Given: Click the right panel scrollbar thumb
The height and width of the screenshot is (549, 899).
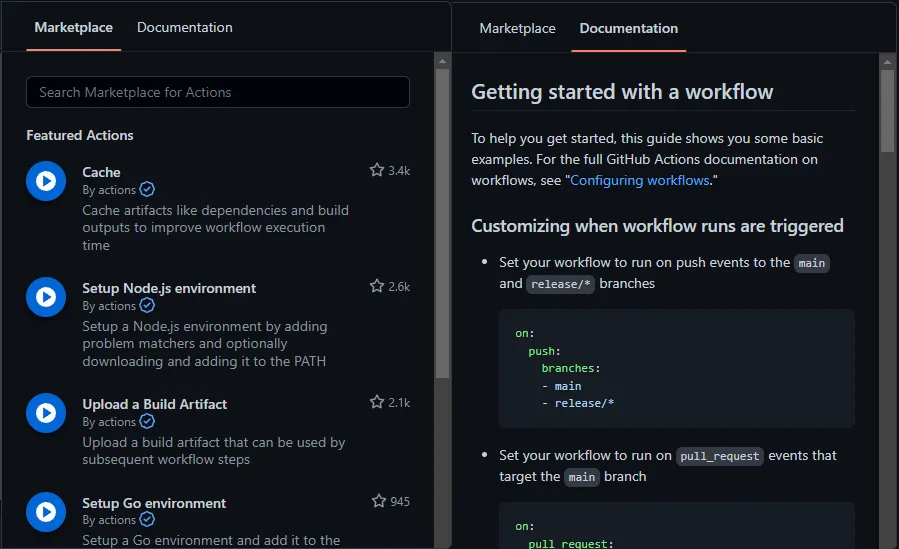Looking at the screenshot, I should coord(887,111).
